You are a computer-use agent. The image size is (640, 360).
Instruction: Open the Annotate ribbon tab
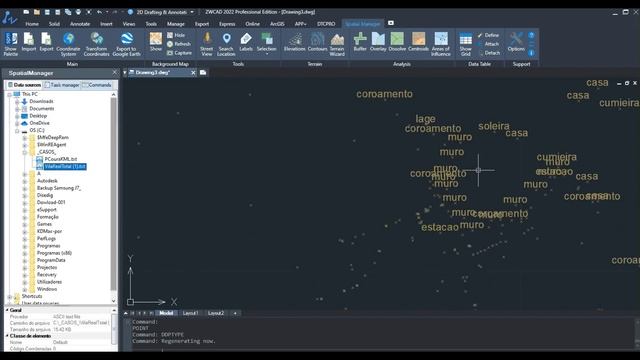click(x=80, y=24)
